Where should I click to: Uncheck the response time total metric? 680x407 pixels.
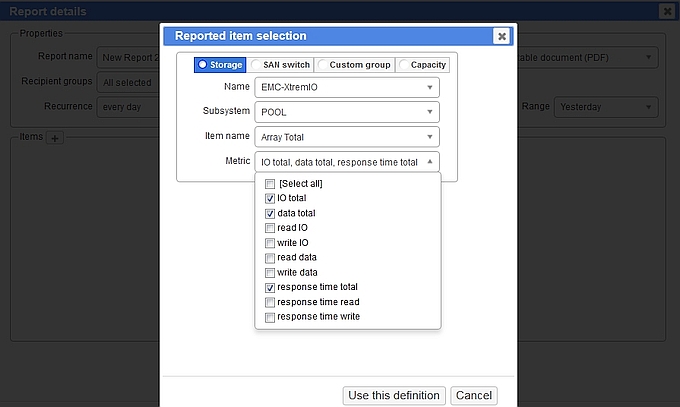(270, 288)
